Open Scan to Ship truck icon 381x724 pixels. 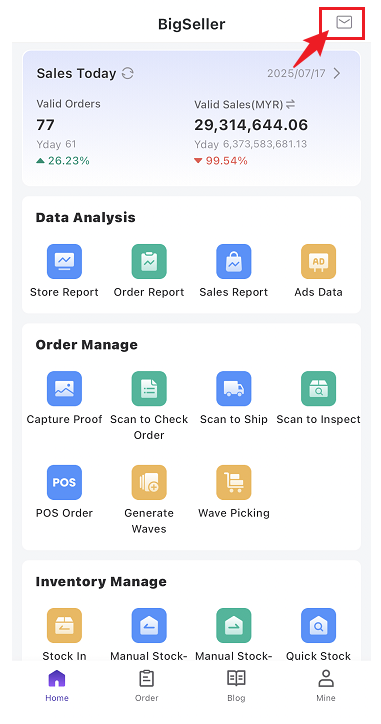coord(234,389)
